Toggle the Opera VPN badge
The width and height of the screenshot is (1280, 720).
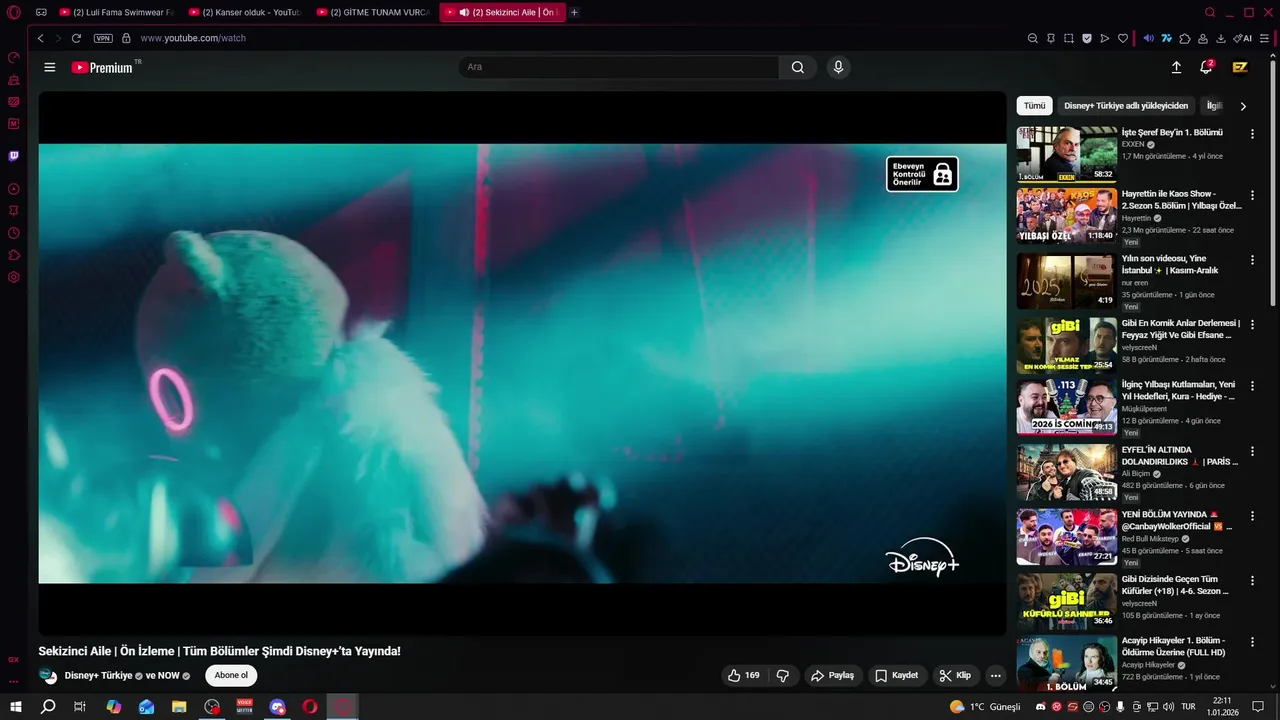(x=103, y=38)
